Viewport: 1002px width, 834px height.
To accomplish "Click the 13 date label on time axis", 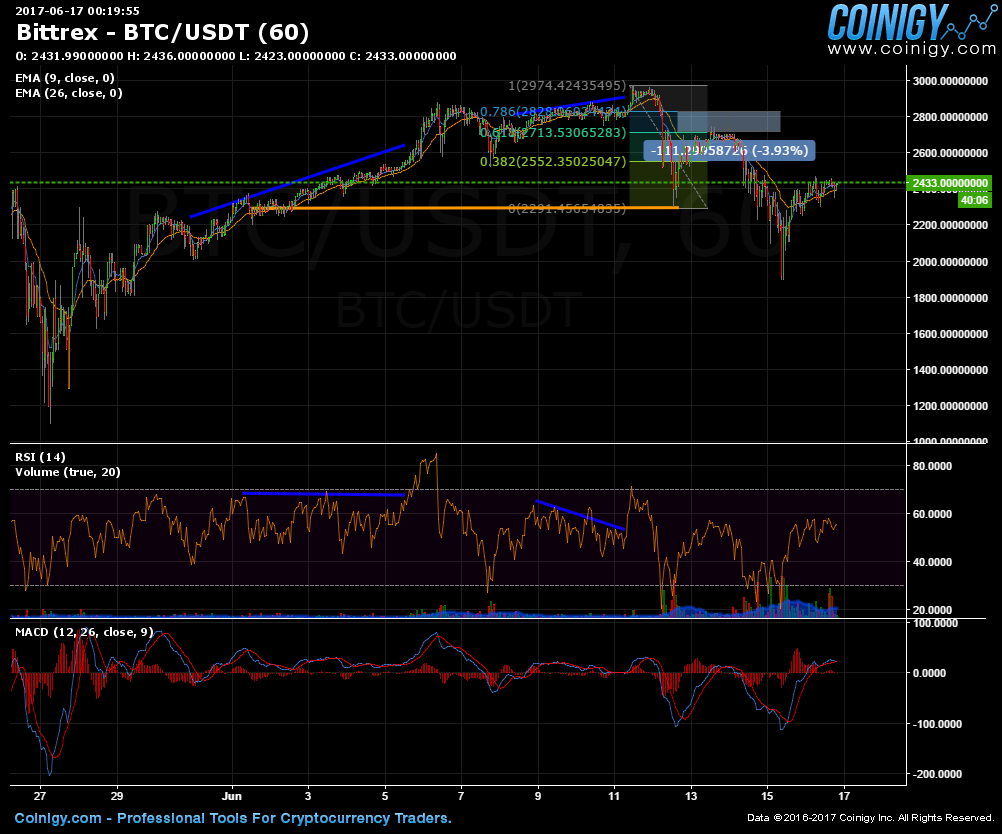I will 691,796.
